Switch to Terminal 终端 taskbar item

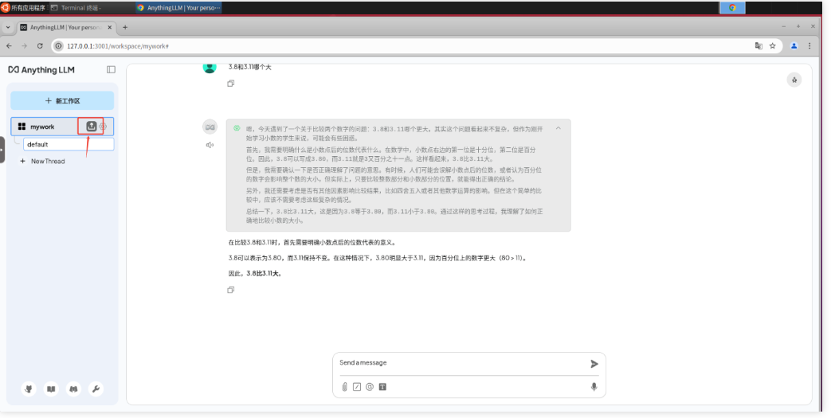(x=76, y=8)
